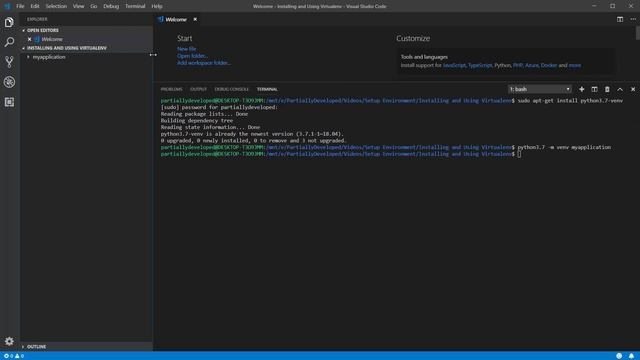The height and width of the screenshot is (360, 640).
Task: Open the Extensions view
Action: 9,102
